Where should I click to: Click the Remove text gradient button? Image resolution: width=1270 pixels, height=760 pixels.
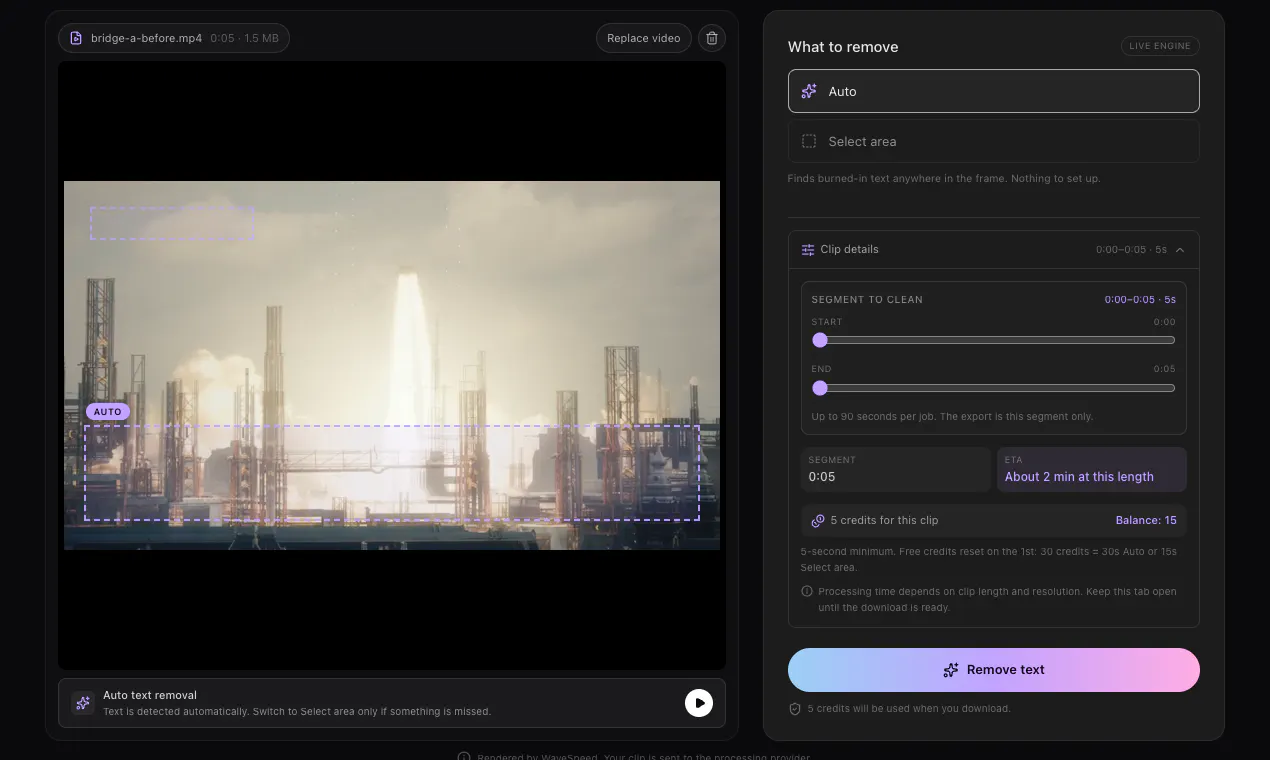tap(993, 670)
